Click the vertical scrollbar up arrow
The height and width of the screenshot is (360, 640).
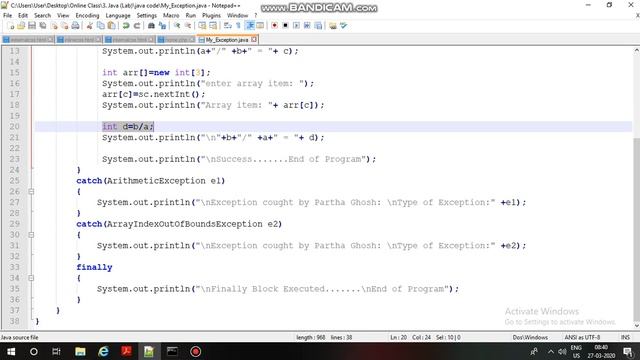(x=636, y=51)
